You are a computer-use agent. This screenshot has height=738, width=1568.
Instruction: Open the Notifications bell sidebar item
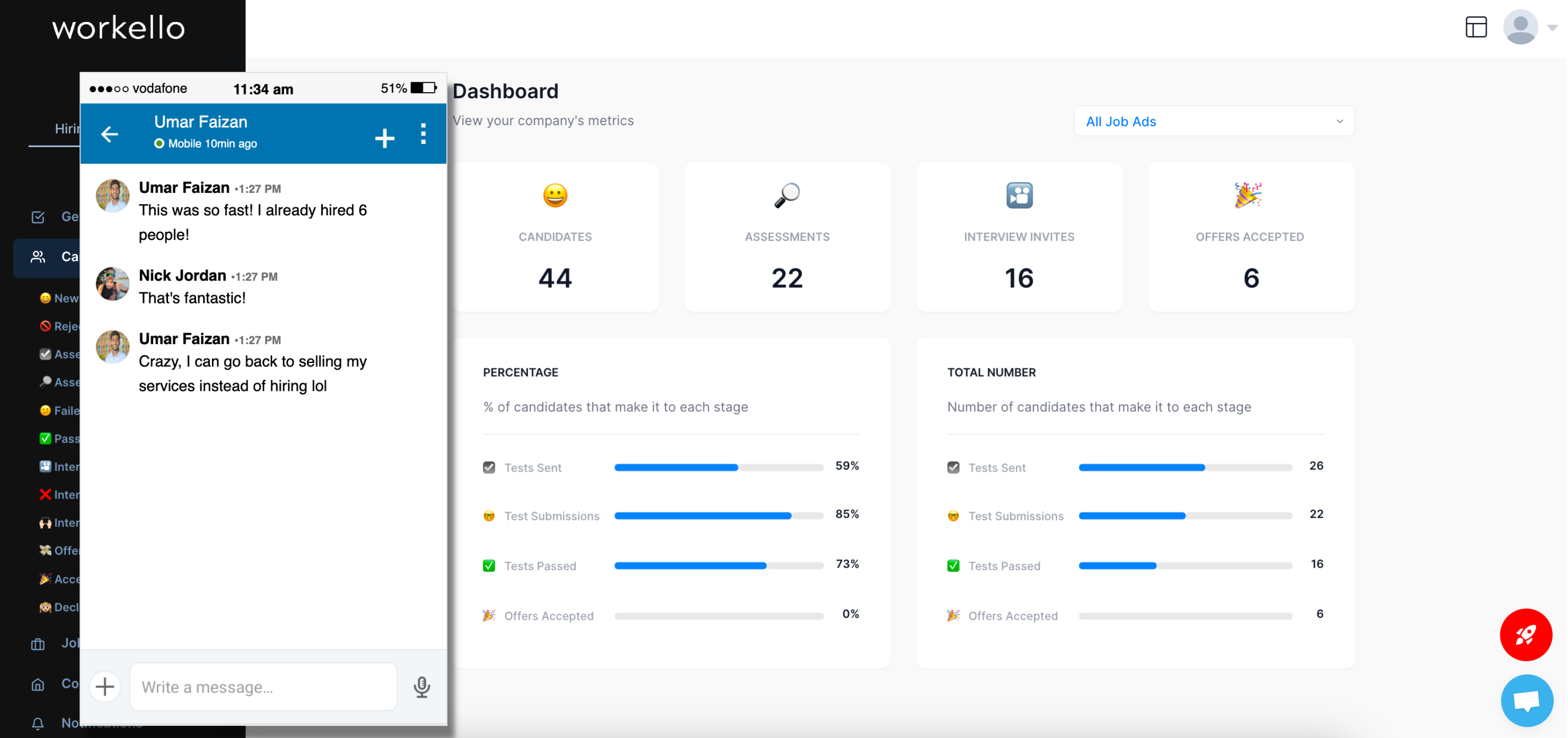click(x=55, y=723)
